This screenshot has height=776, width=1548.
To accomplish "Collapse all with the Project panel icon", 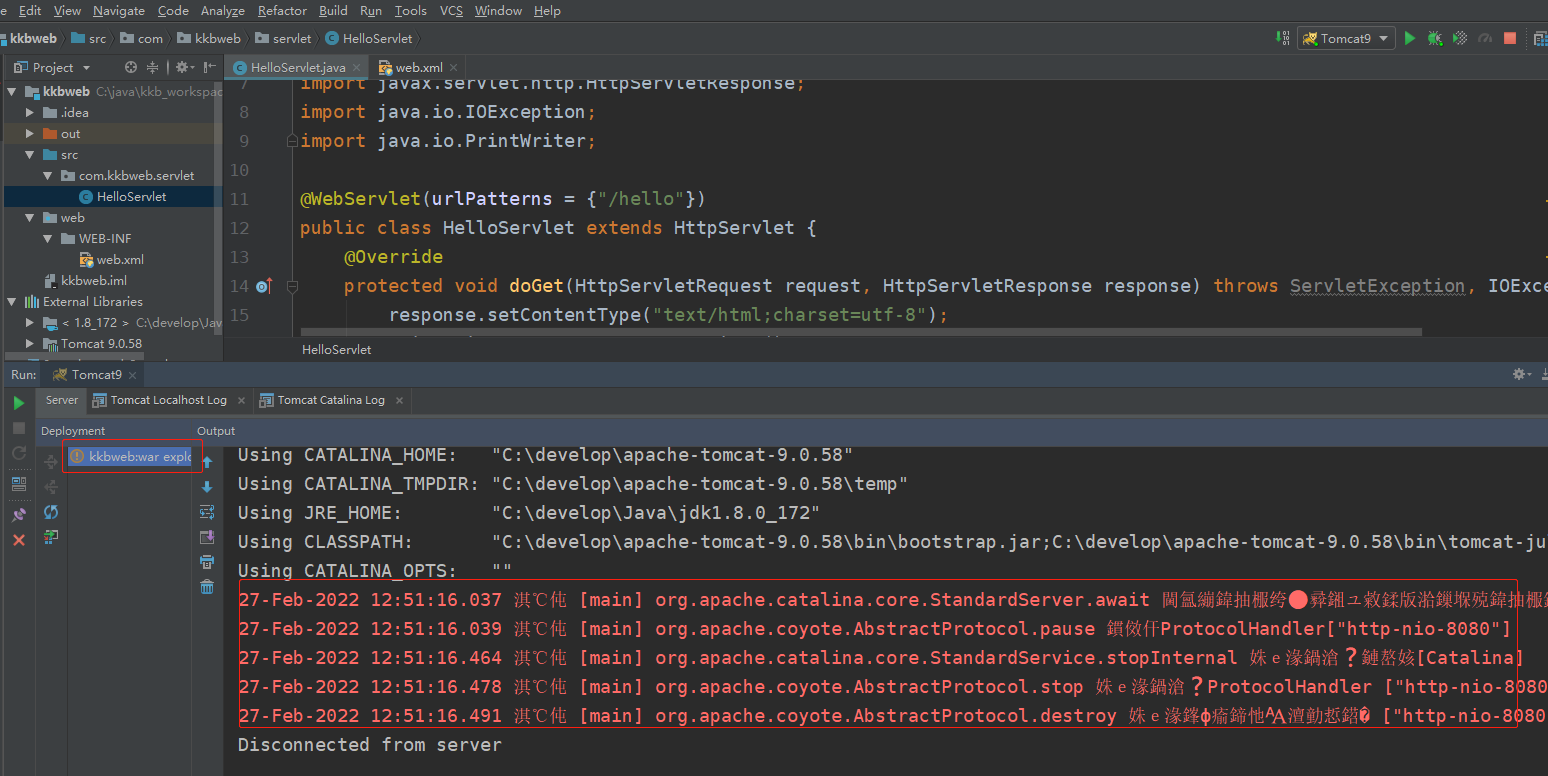I will pyautogui.click(x=153, y=67).
